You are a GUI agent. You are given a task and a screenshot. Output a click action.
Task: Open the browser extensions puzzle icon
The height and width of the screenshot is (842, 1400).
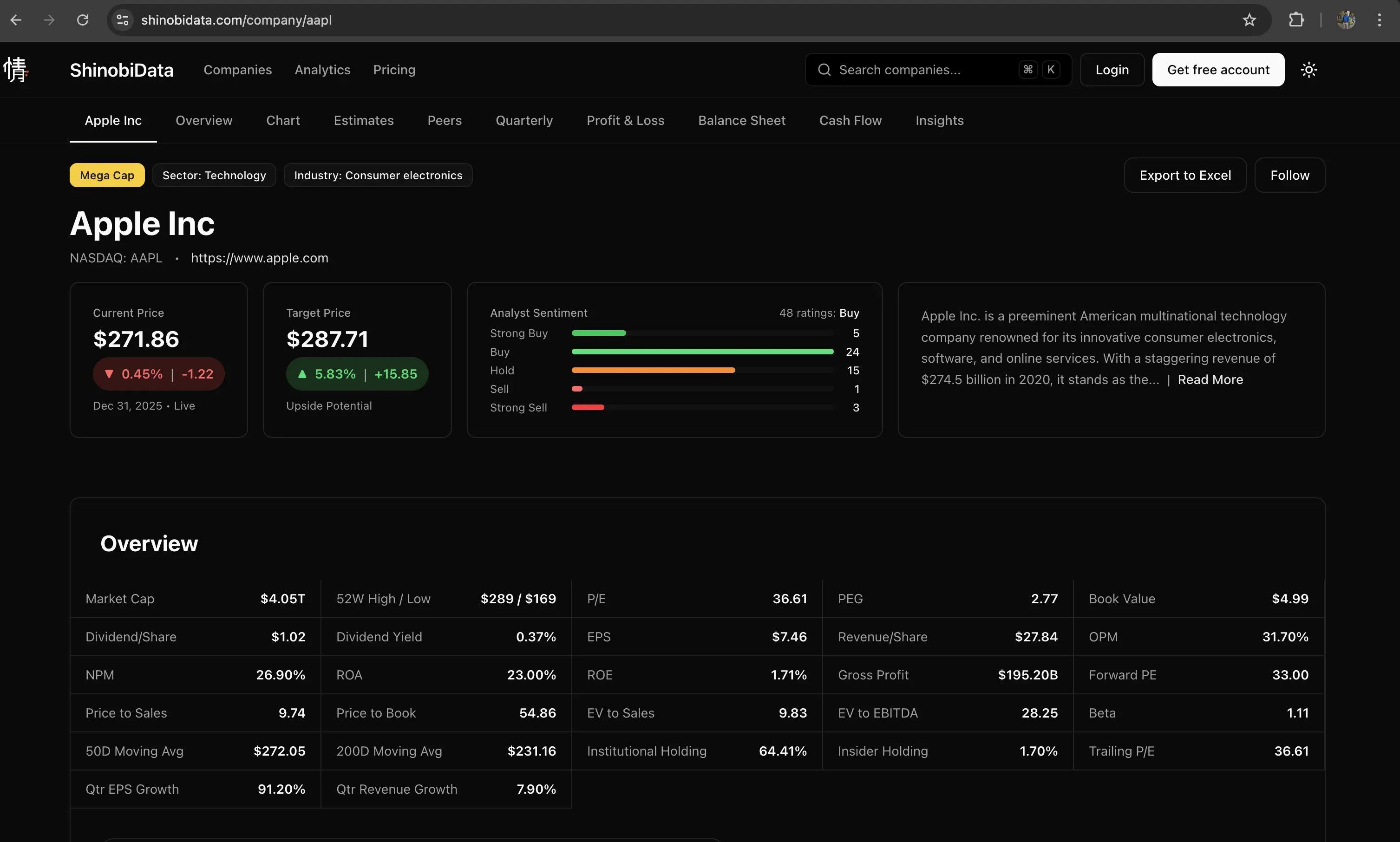point(1296,20)
